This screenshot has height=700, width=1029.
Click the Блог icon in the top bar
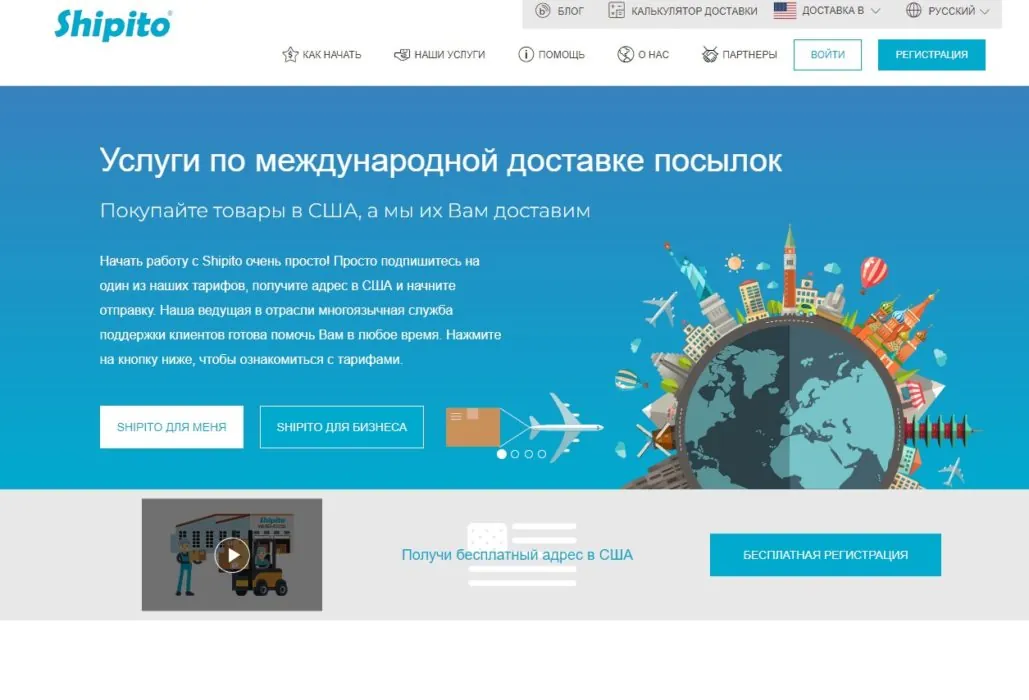coord(541,11)
